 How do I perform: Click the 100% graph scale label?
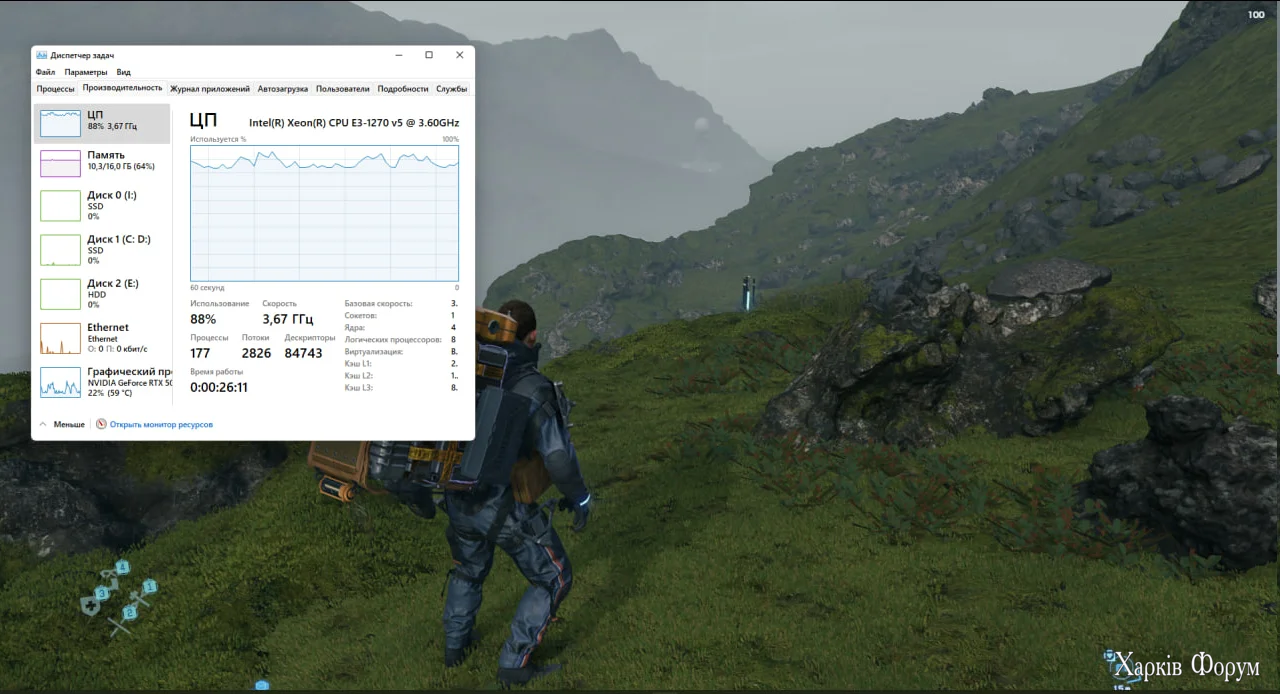tap(450, 139)
